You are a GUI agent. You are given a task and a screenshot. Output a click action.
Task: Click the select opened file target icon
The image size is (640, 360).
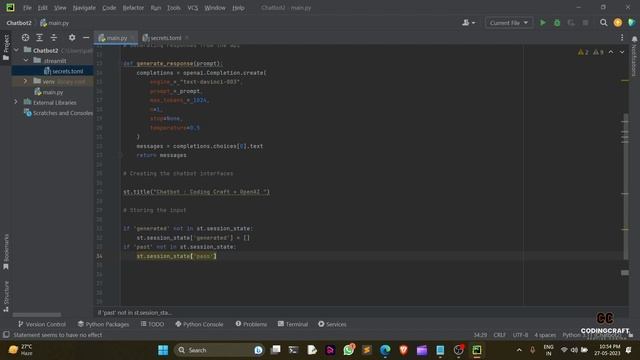click(x=25, y=38)
